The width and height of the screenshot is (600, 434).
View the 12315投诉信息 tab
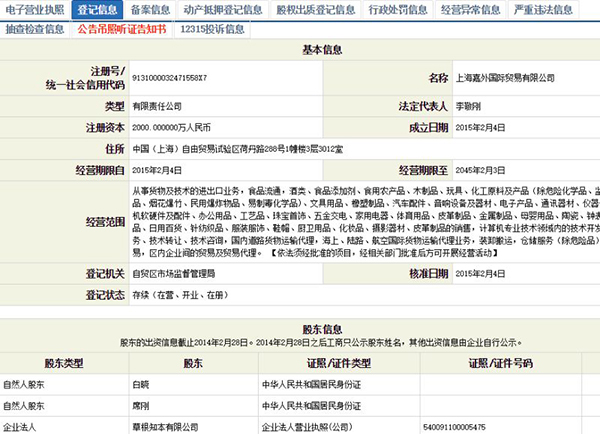(x=212, y=29)
